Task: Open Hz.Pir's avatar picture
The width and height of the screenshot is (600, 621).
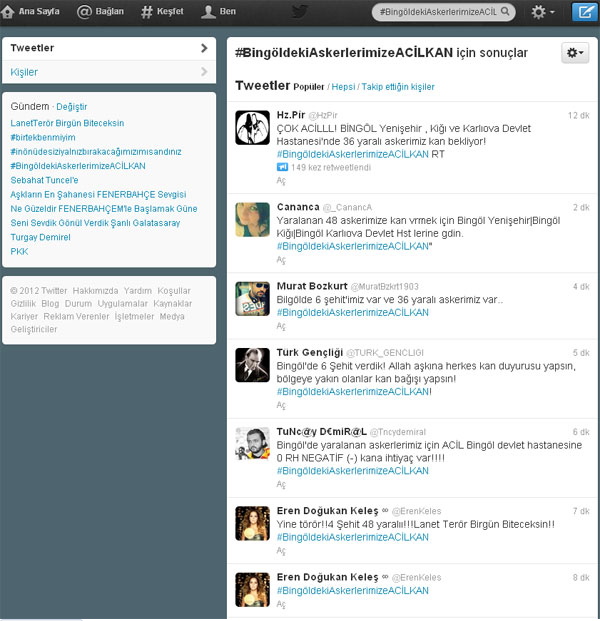Action: click(x=252, y=128)
